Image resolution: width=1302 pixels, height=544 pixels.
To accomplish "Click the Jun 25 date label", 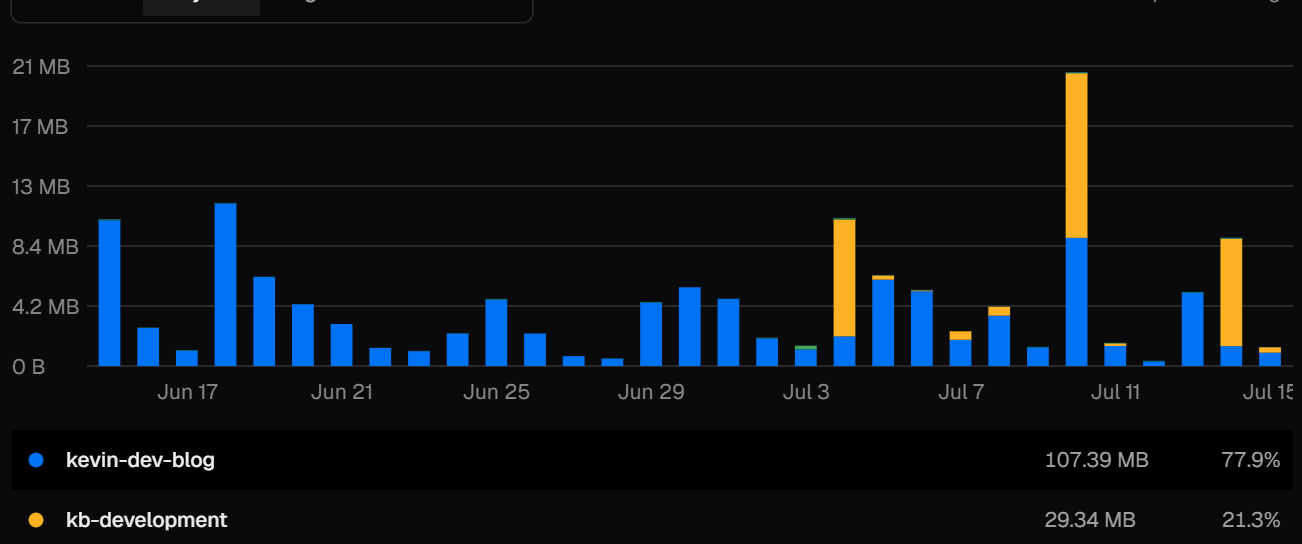I will point(496,392).
